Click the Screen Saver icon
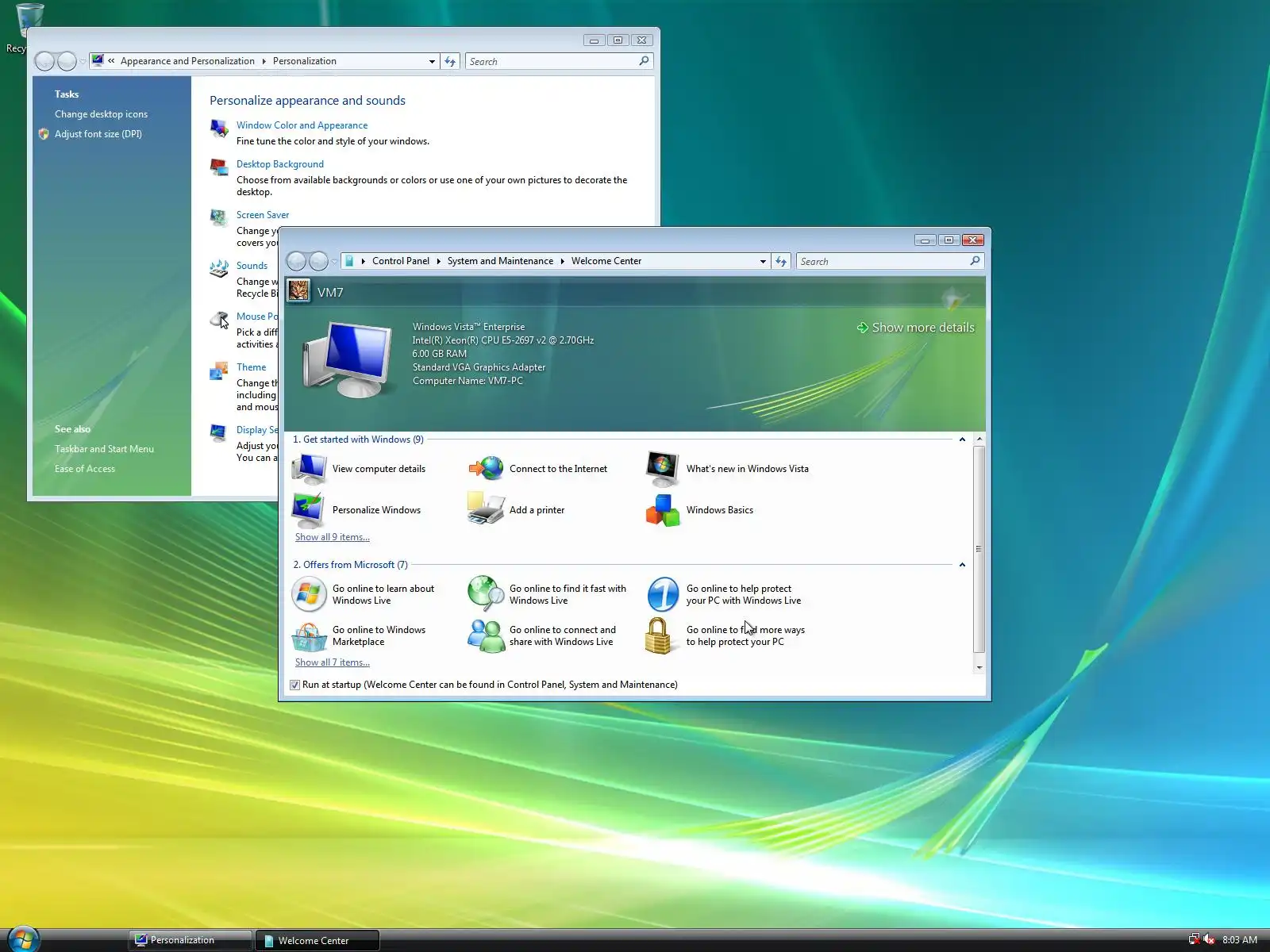 (x=219, y=217)
